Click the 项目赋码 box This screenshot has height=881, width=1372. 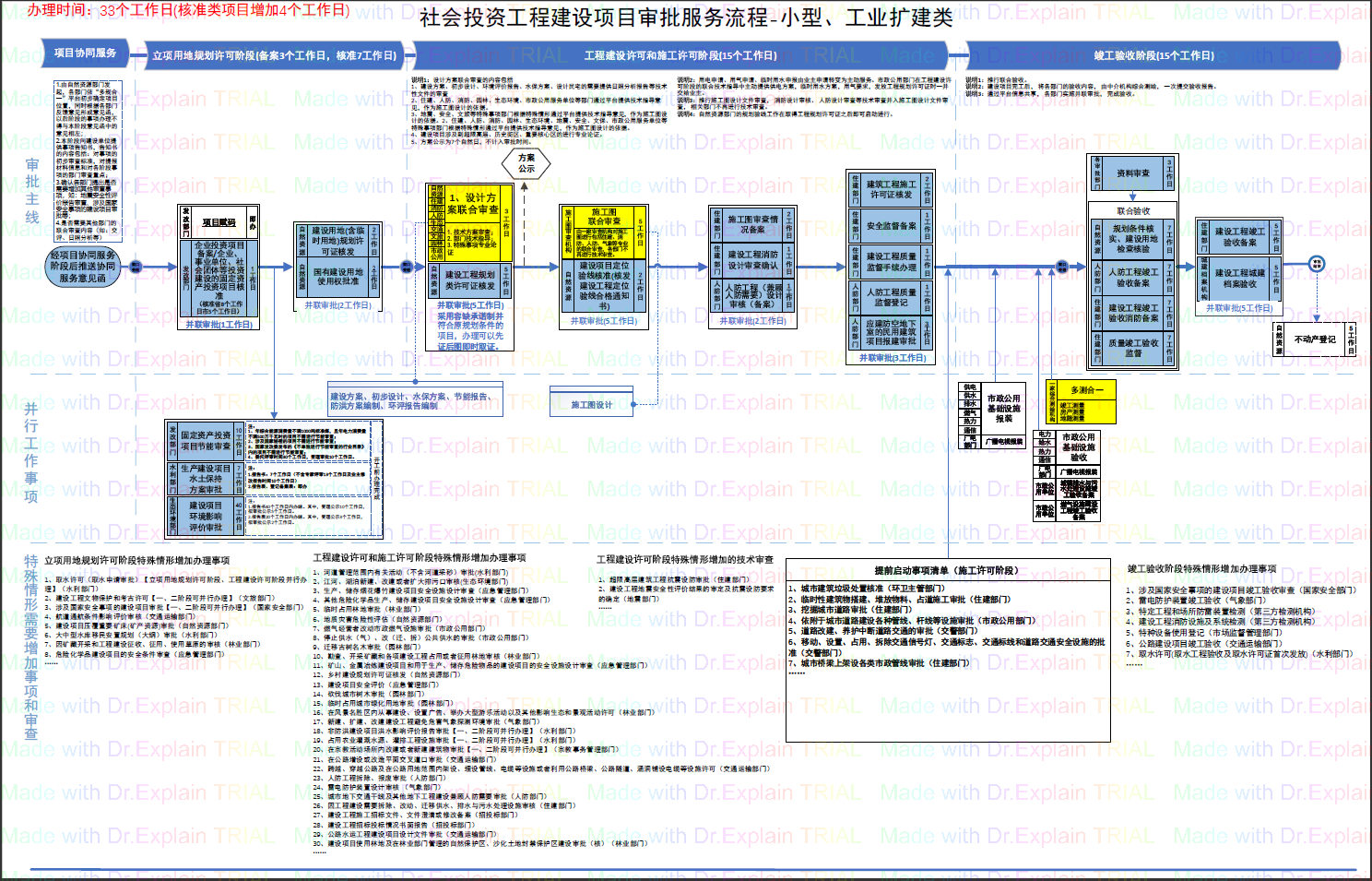[x=219, y=222]
